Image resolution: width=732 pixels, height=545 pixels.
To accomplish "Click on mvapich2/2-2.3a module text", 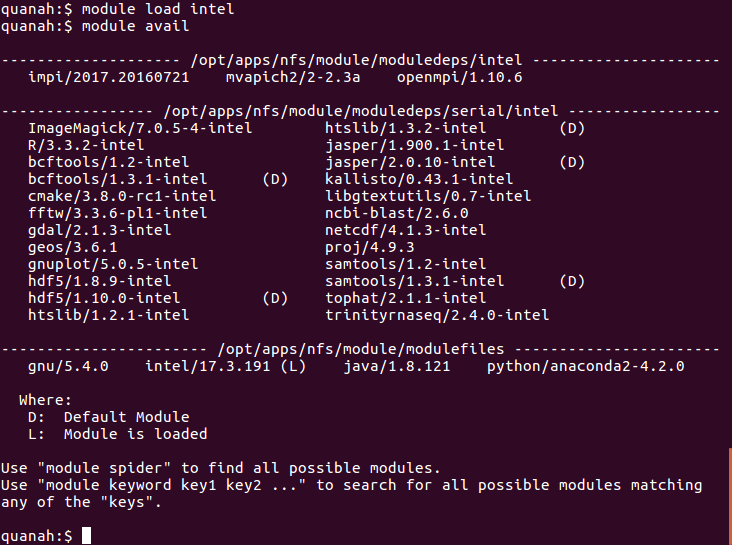I will [x=293, y=77].
